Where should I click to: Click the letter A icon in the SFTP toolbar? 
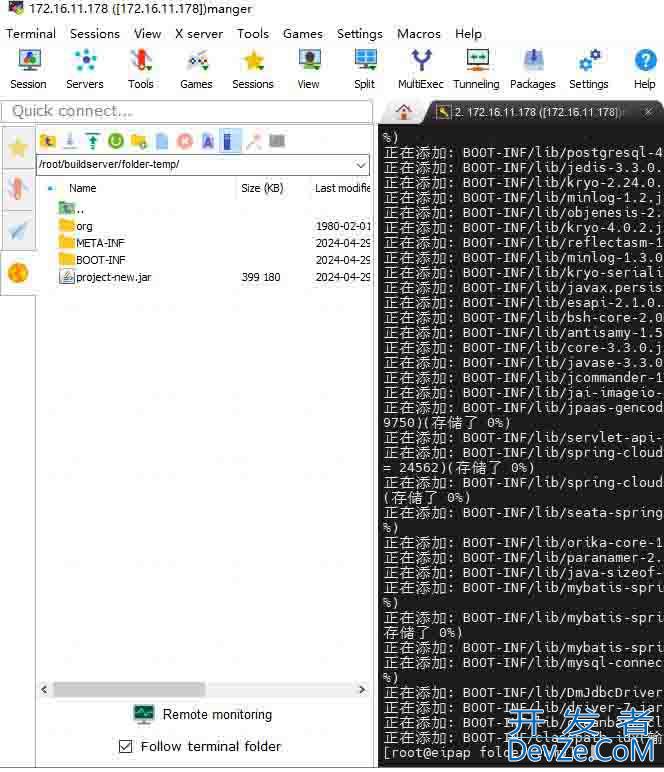(x=208, y=141)
